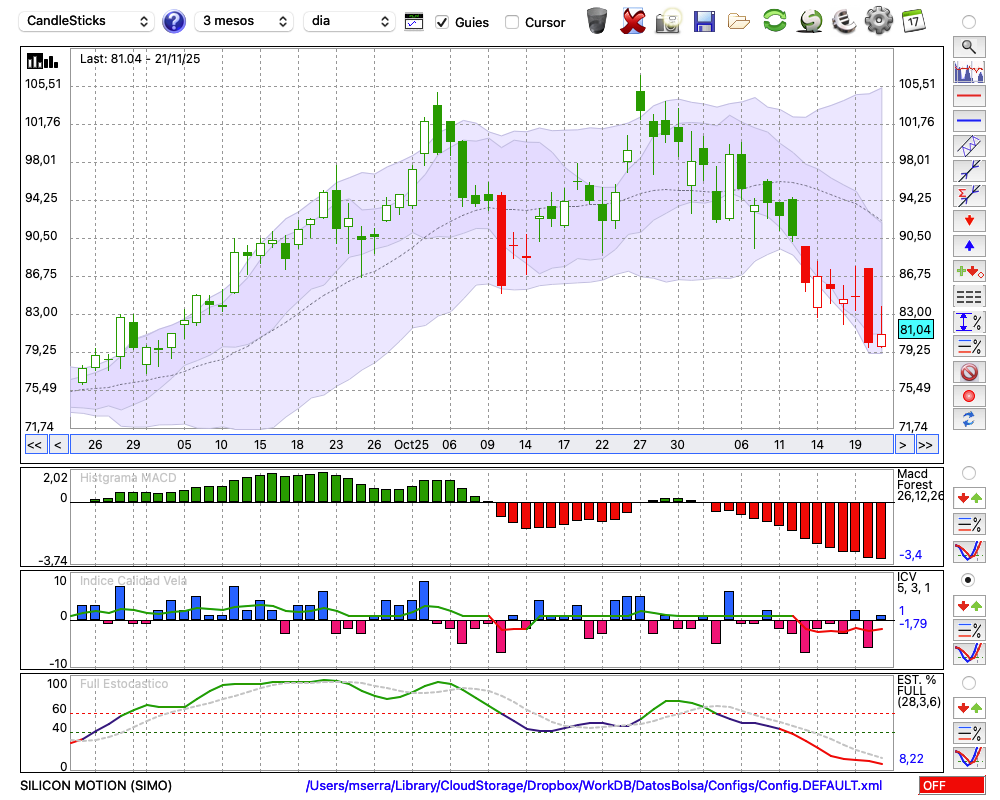The height and width of the screenshot is (800, 1000).
Task: Click red-green arrows in ICV panel
Action: pyautogui.click(x=969, y=605)
